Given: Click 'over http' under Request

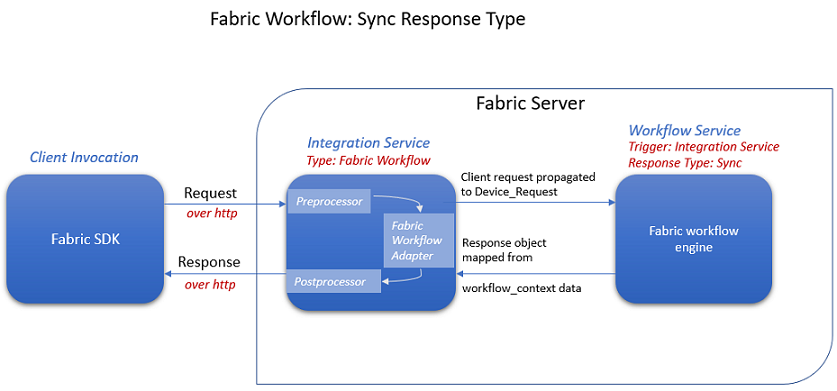Looking at the screenshot, I should pyautogui.click(x=210, y=214).
